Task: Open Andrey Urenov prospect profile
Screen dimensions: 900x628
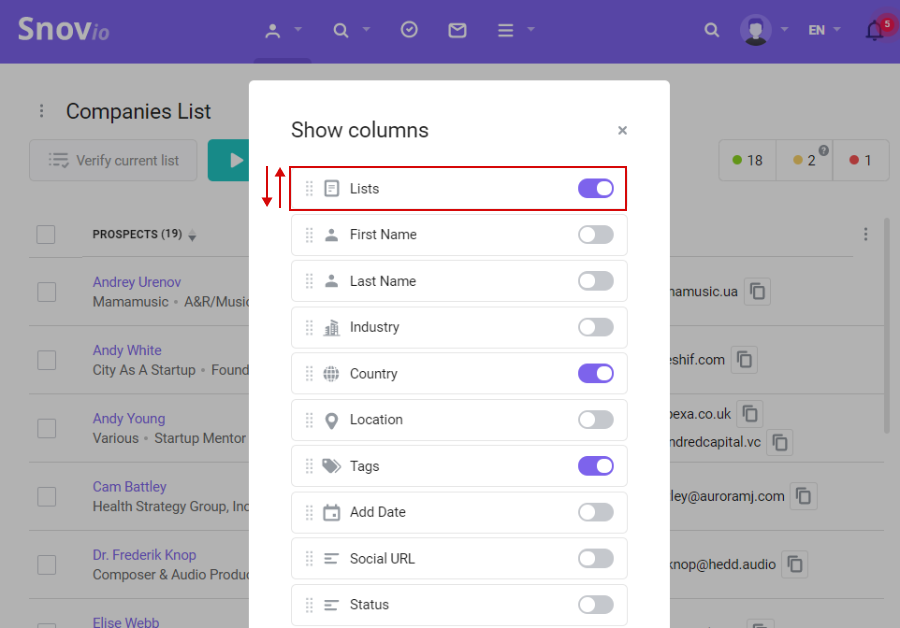Action: 137,282
